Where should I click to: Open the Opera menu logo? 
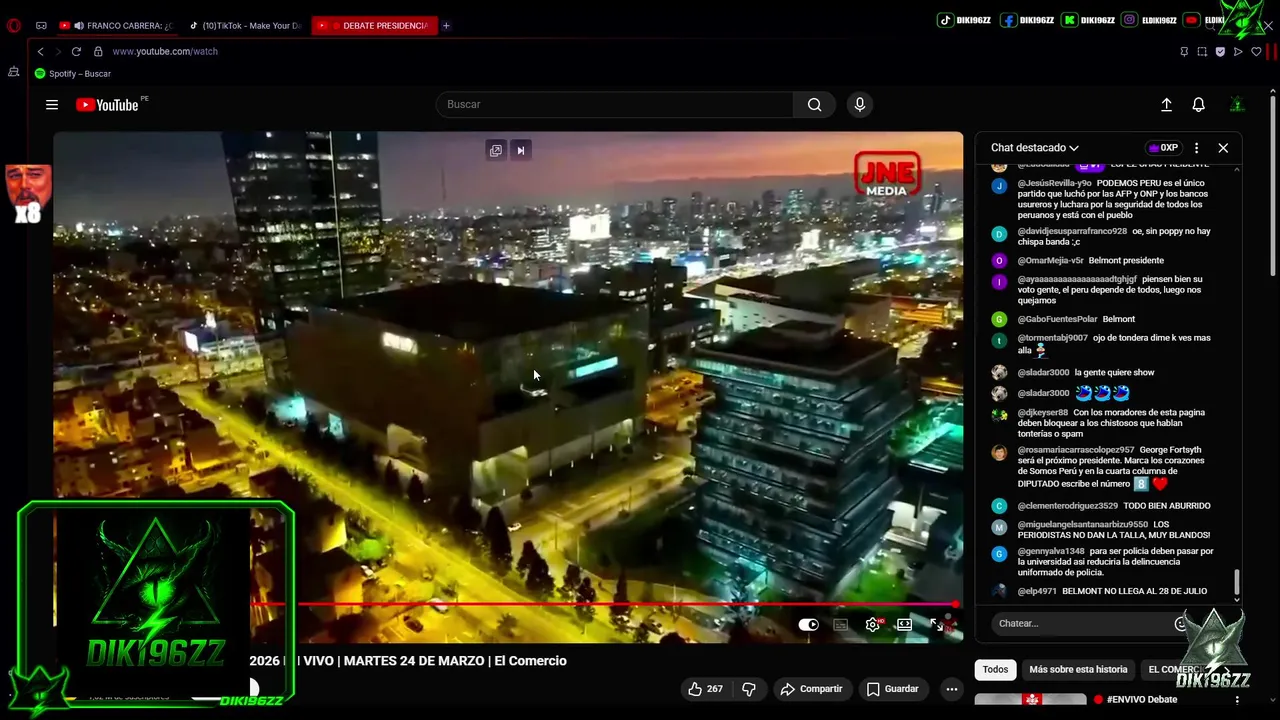click(14, 25)
